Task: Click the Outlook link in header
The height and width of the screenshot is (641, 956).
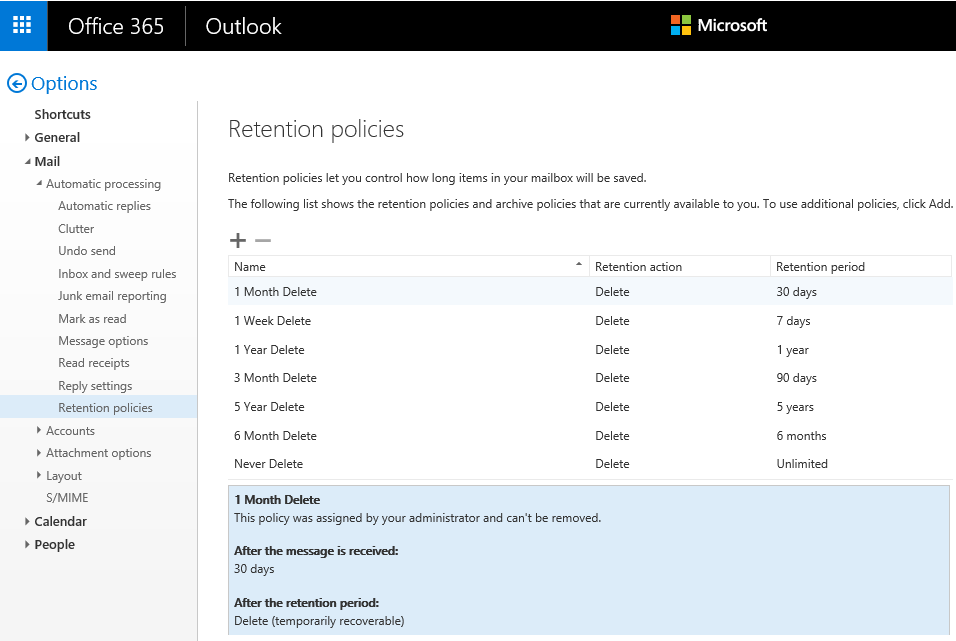Action: [x=243, y=26]
